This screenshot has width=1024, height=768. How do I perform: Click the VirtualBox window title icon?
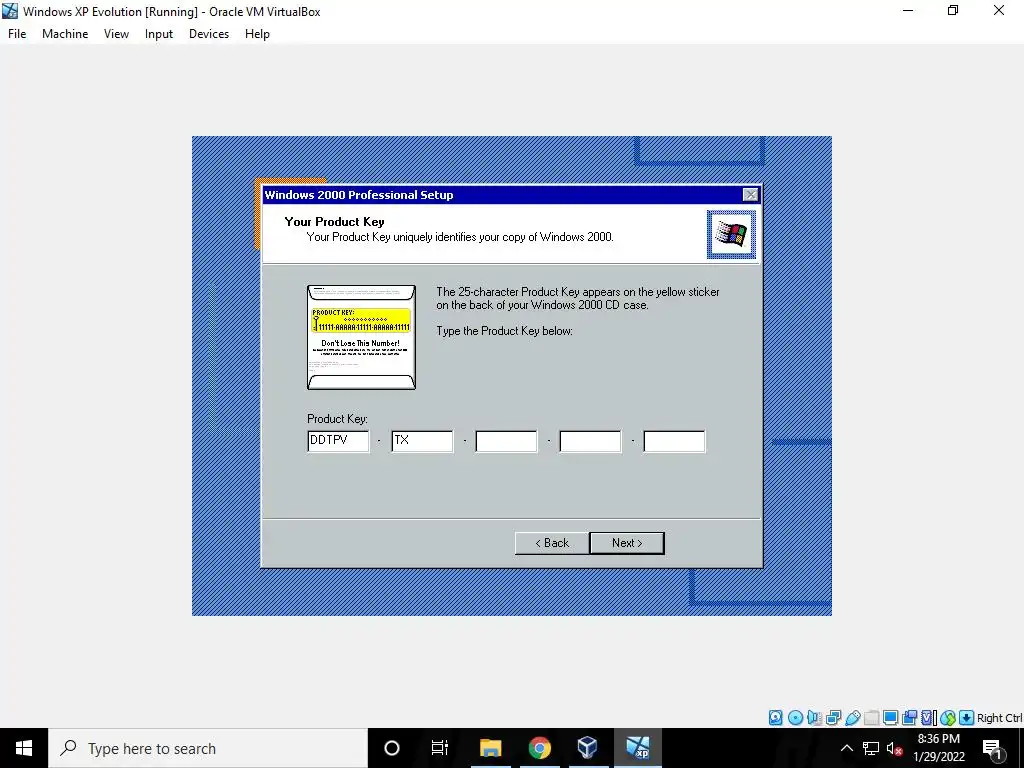[10, 11]
